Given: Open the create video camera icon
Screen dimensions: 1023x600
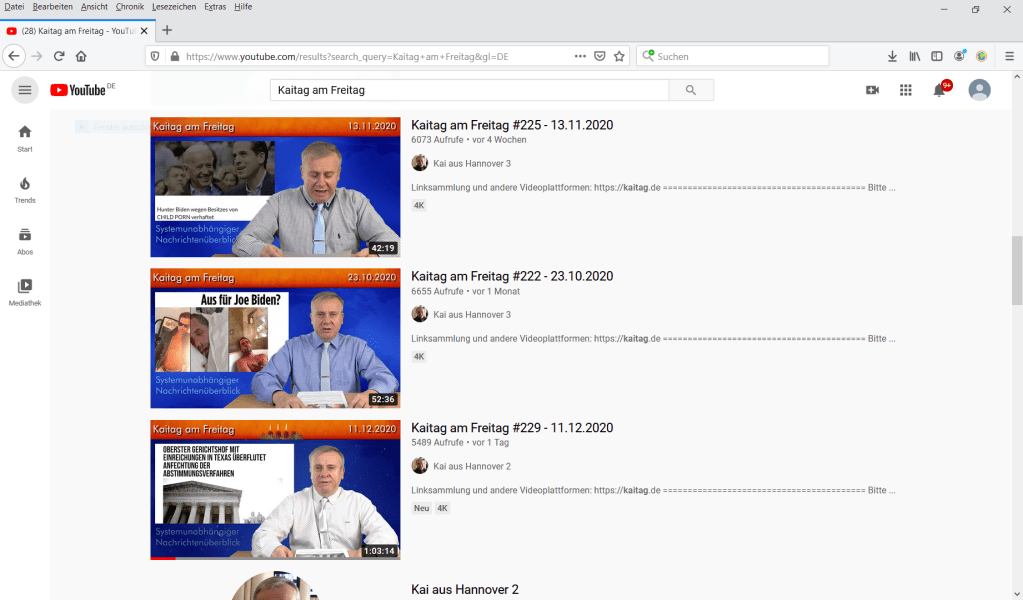Looking at the screenshot, I should 872,90.
